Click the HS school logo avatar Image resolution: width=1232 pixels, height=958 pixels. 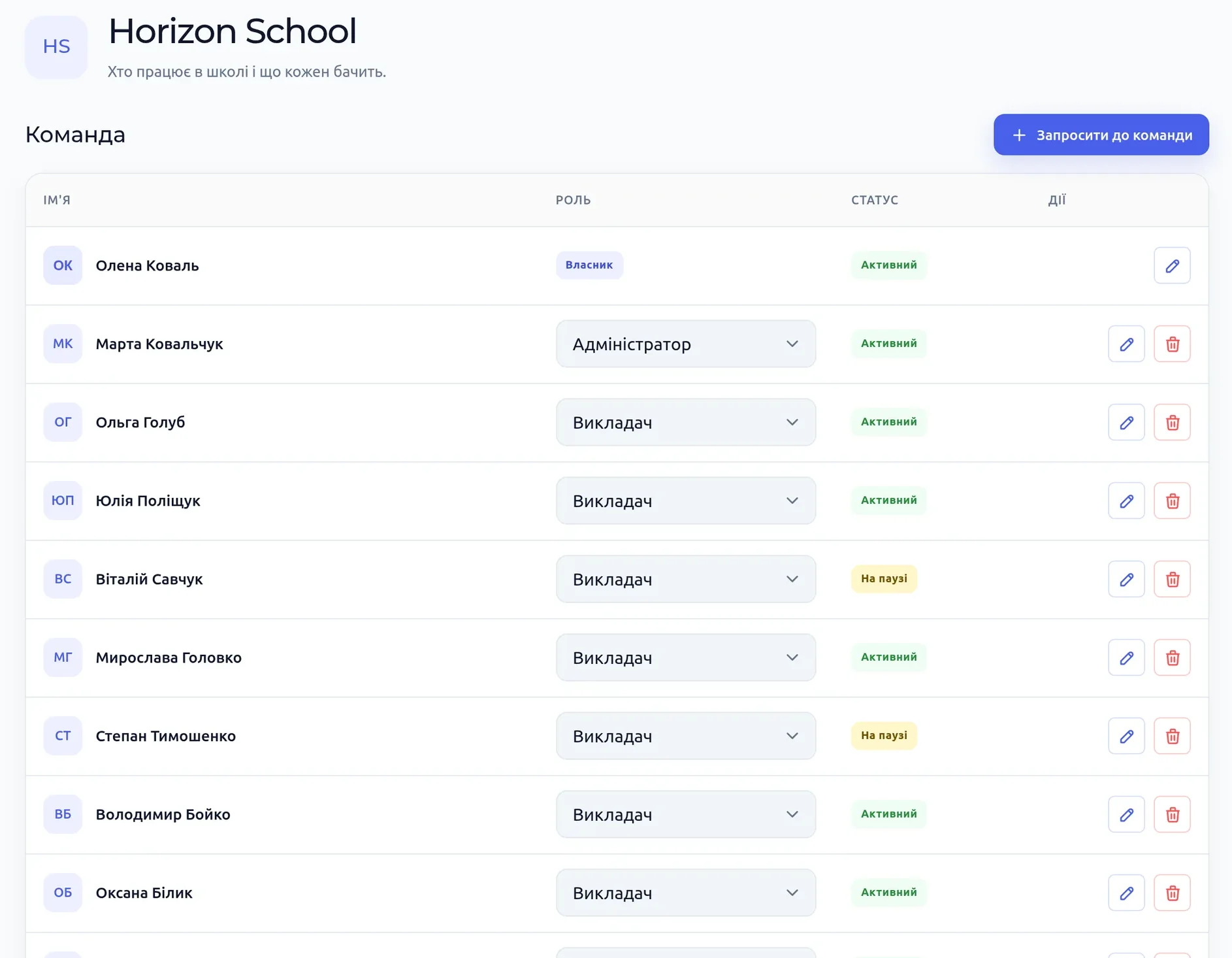(x=56, y=47)
